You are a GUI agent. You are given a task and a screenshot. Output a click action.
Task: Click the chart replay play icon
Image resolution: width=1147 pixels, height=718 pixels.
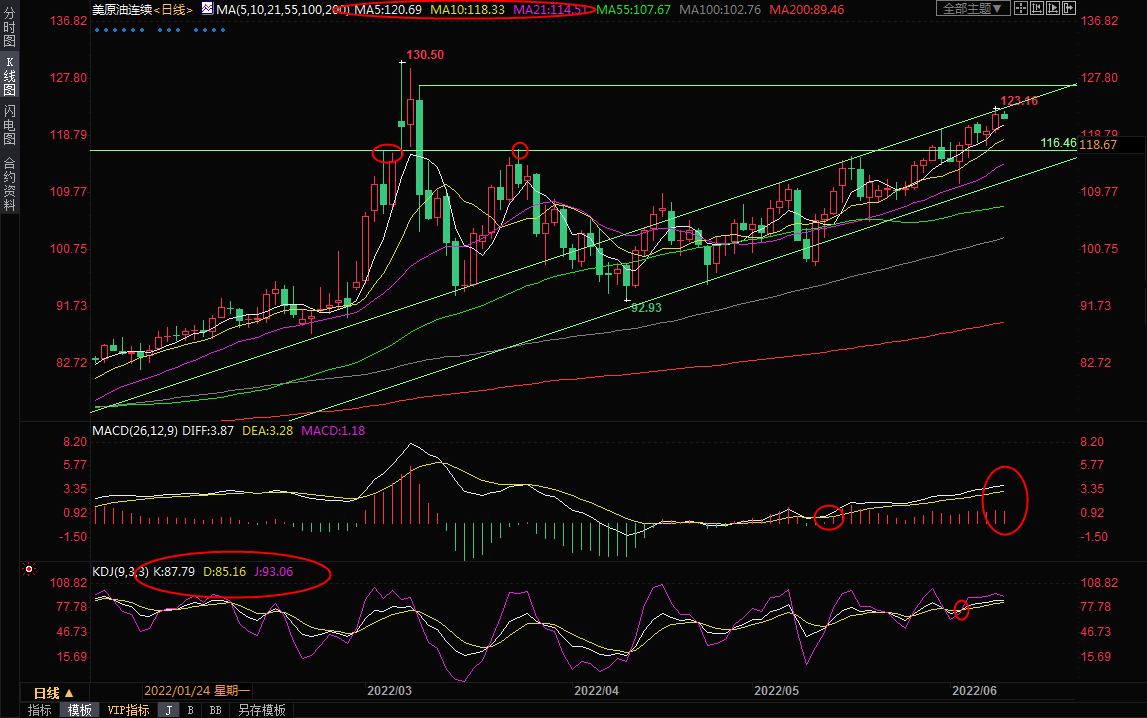[1055, 8]
